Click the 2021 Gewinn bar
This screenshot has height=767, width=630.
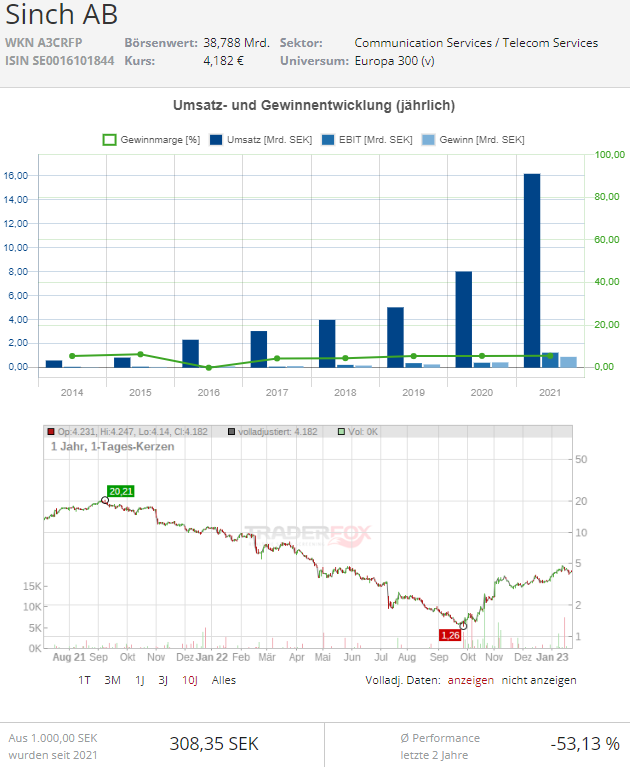pos(568,362)
